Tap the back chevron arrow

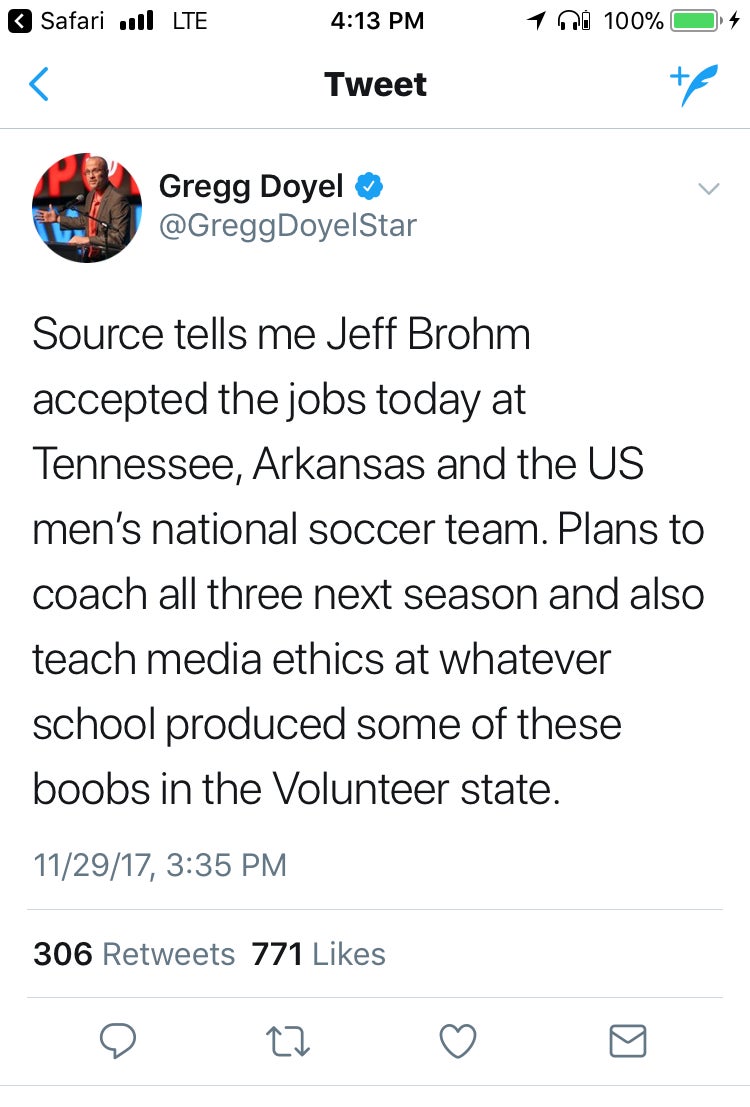point(39,85)
